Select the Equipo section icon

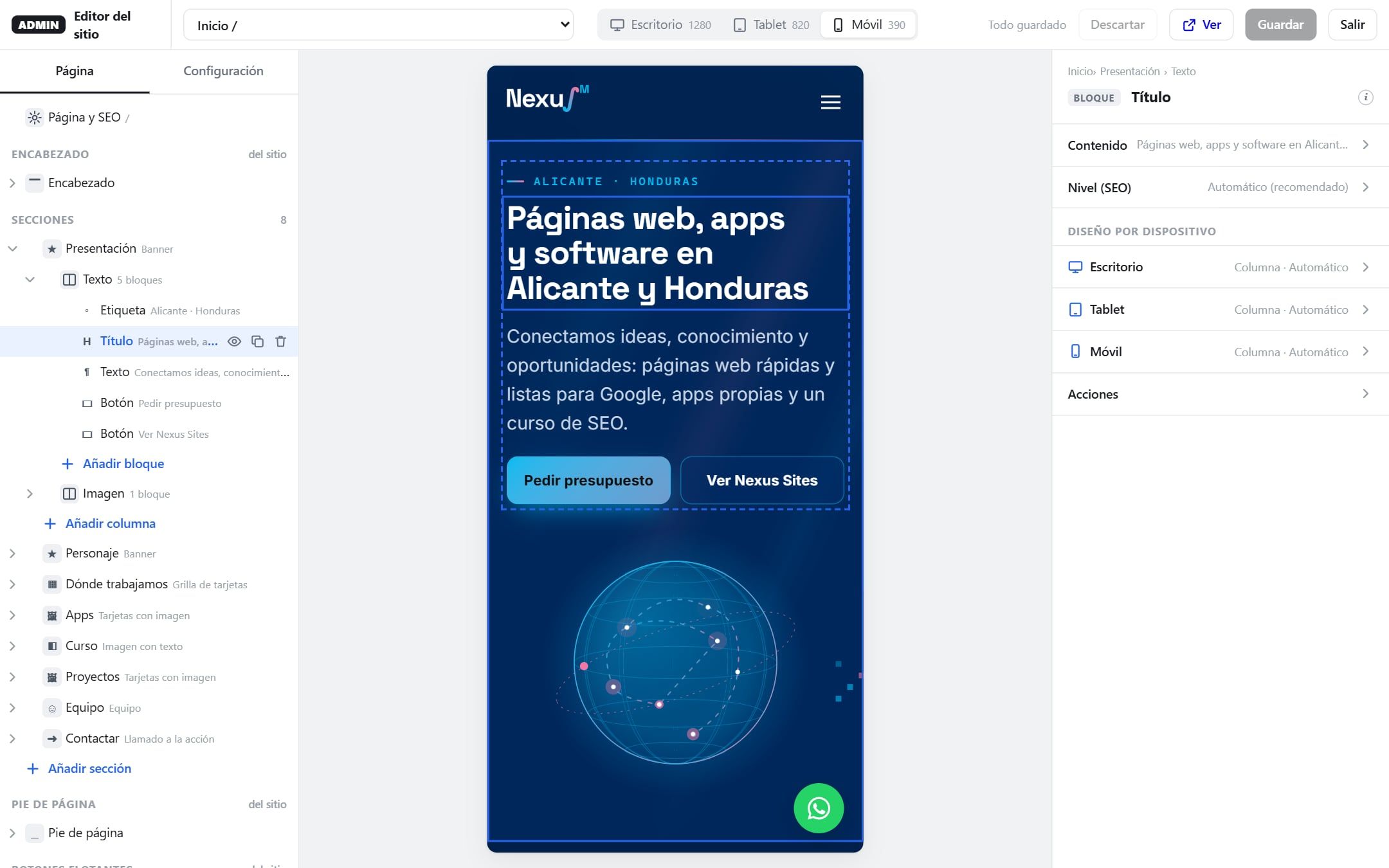[x=52, y=708]
